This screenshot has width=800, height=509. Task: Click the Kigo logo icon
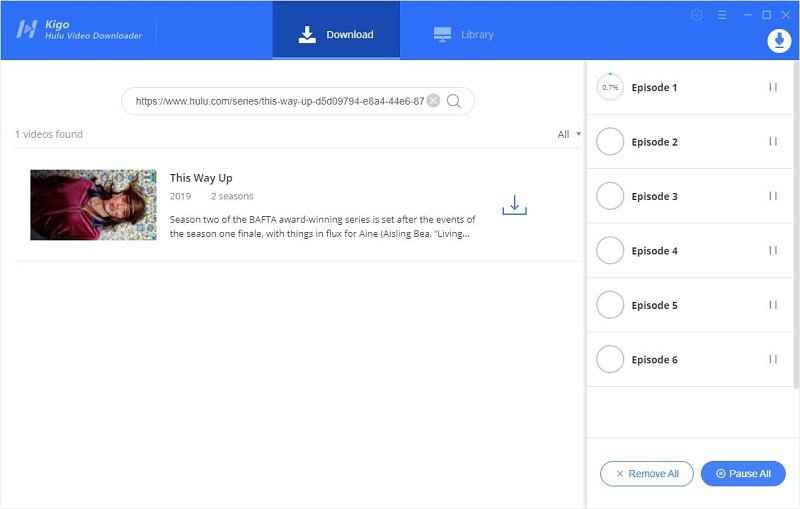(26, 29)
